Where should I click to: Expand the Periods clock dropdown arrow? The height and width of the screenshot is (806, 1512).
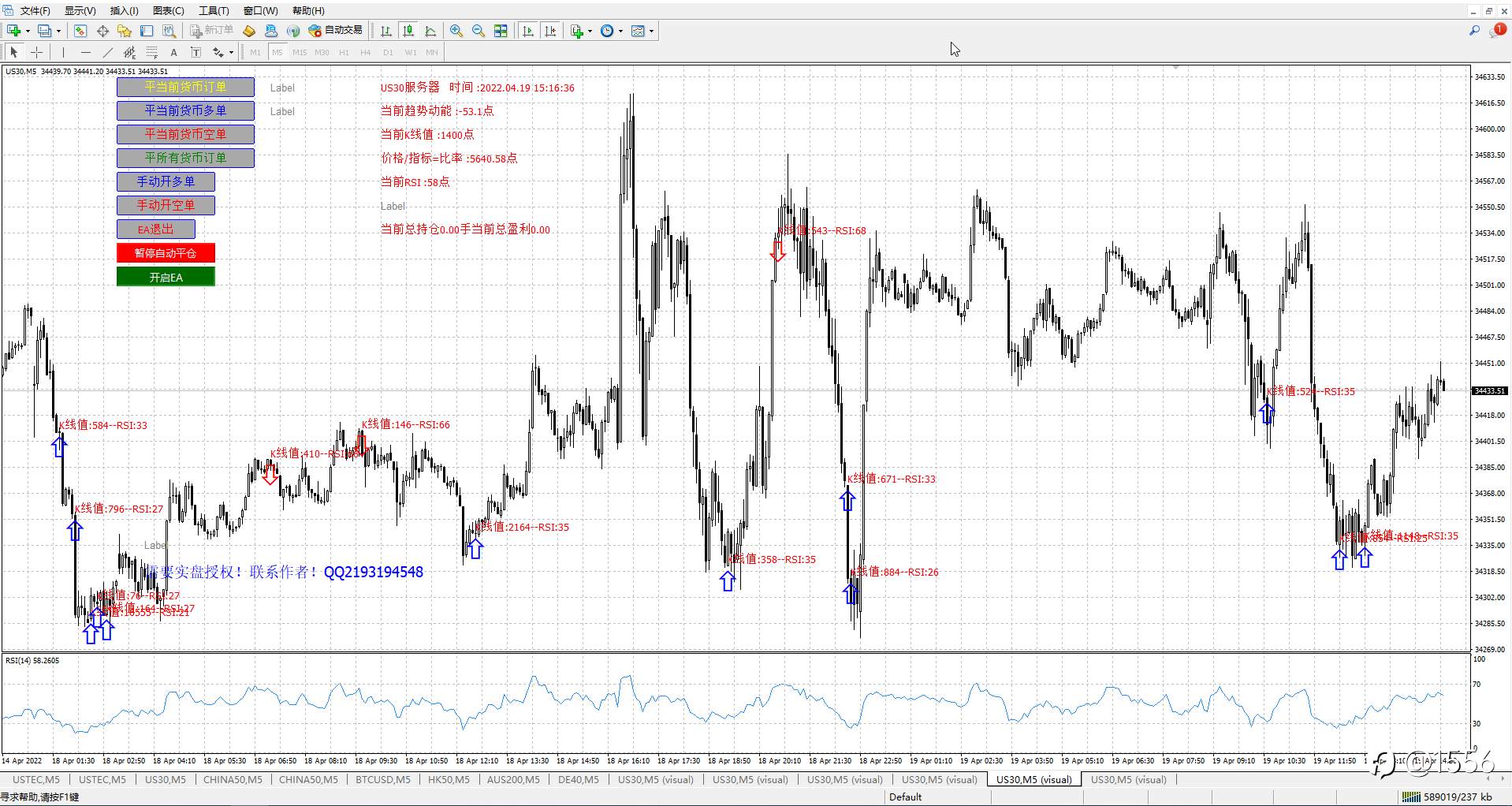click(620, 32)
